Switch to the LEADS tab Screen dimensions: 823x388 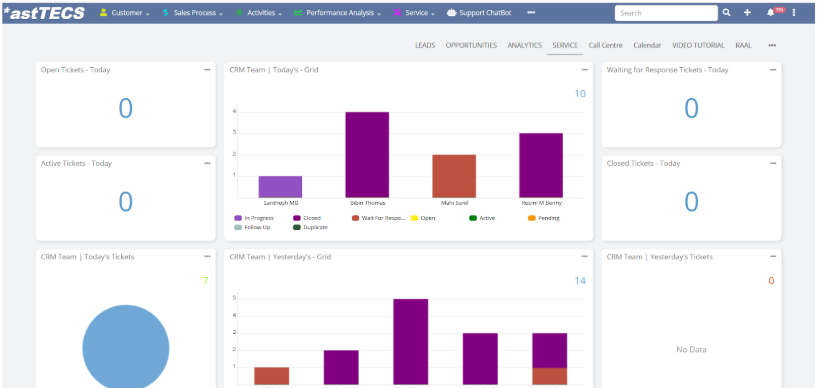[425, 45]
